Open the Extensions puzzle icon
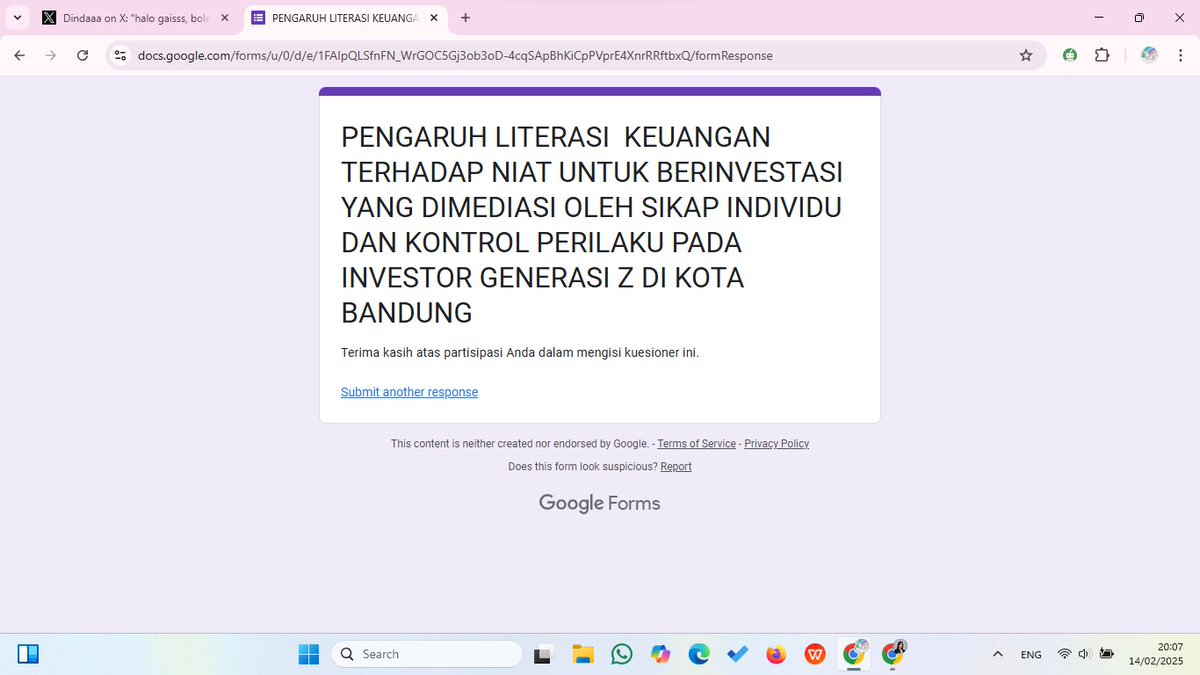The image size is (1200, 675). (x=1102, y=56)
